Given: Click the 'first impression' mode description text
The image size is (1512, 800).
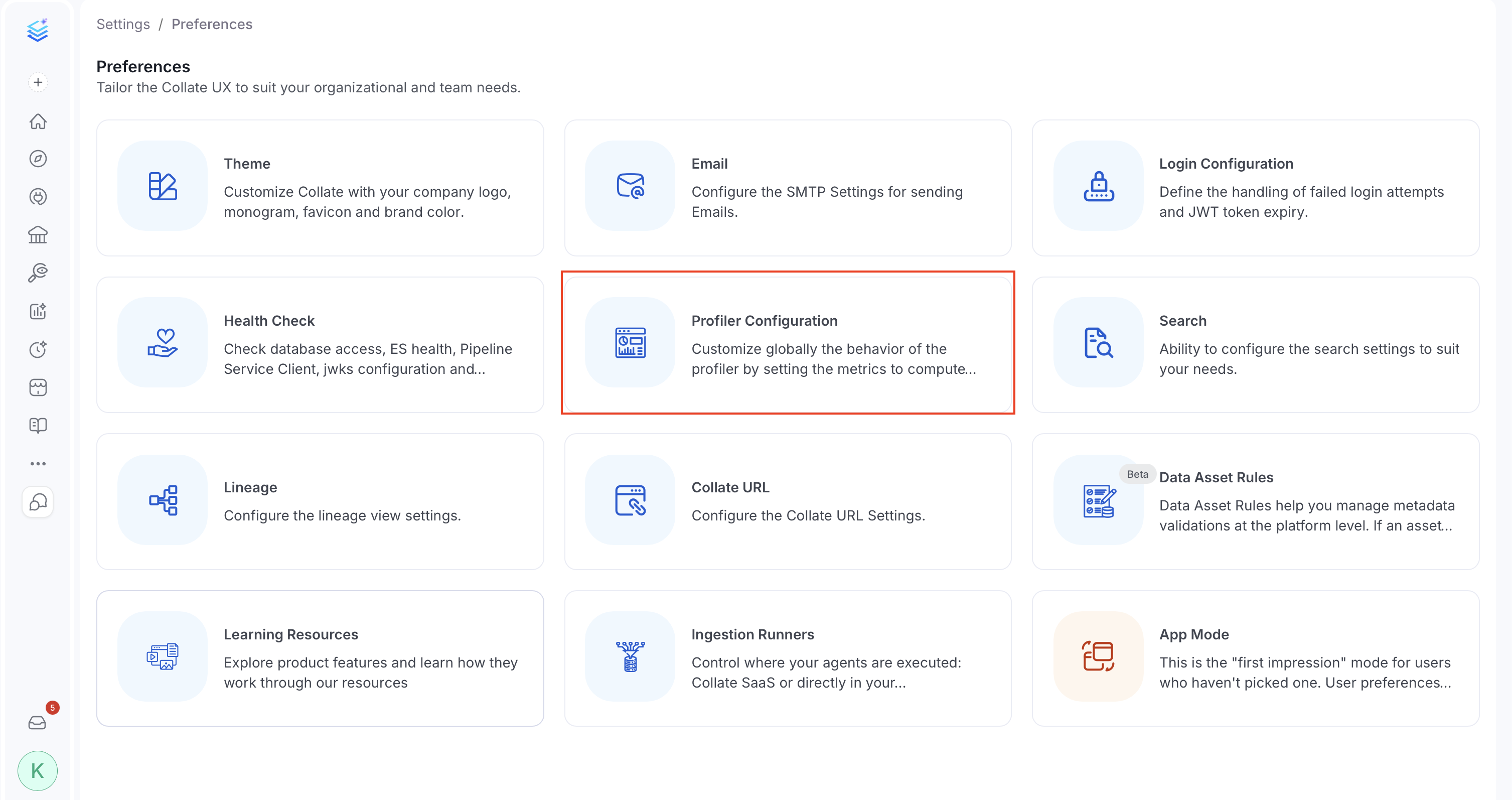Looking at the screenshot, I should [1305, 672].
